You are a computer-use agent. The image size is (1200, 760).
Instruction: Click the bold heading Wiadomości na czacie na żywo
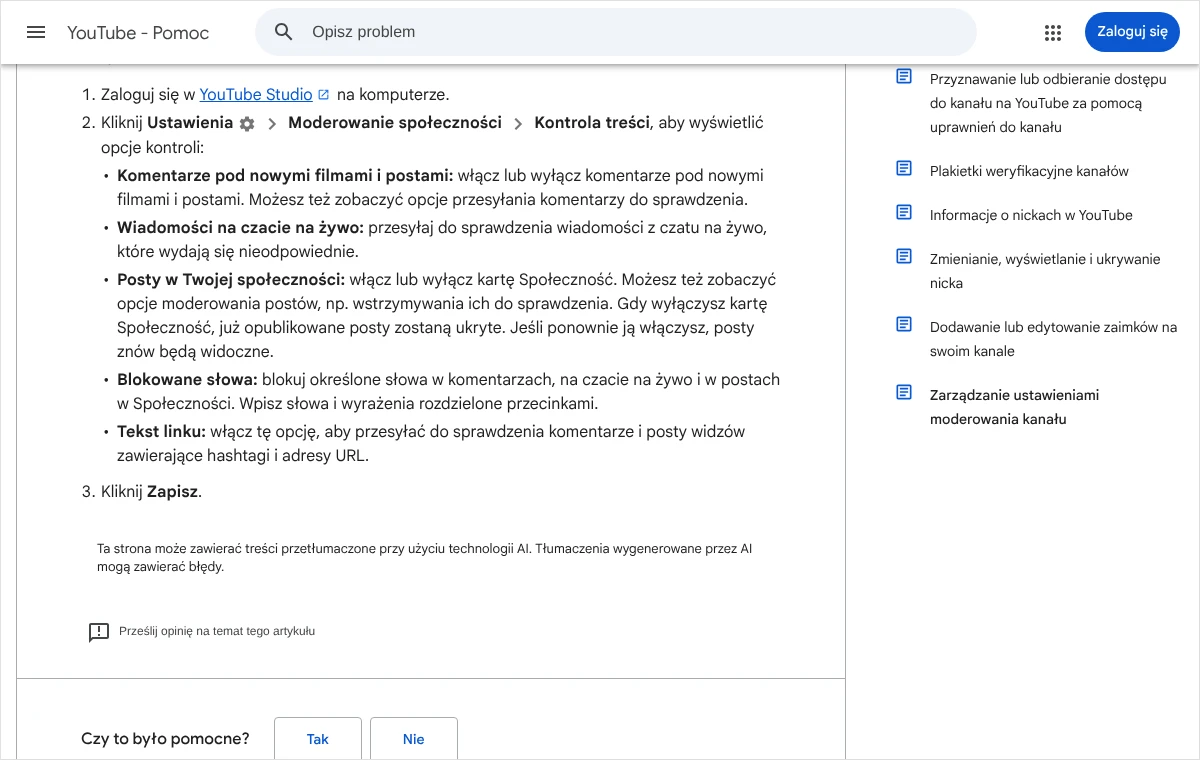[x=240, y=227]
